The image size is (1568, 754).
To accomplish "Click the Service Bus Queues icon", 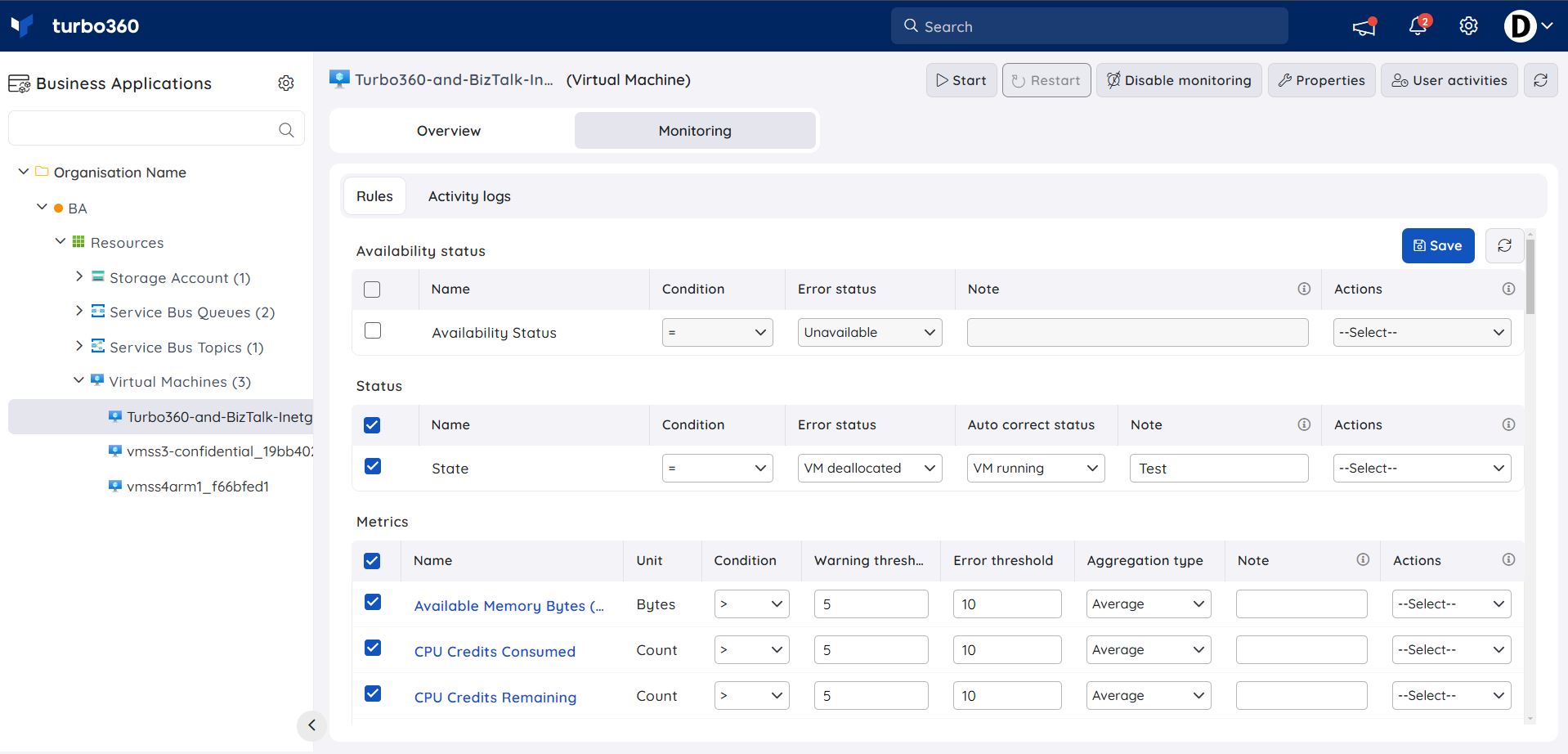I will pos(98,311).
